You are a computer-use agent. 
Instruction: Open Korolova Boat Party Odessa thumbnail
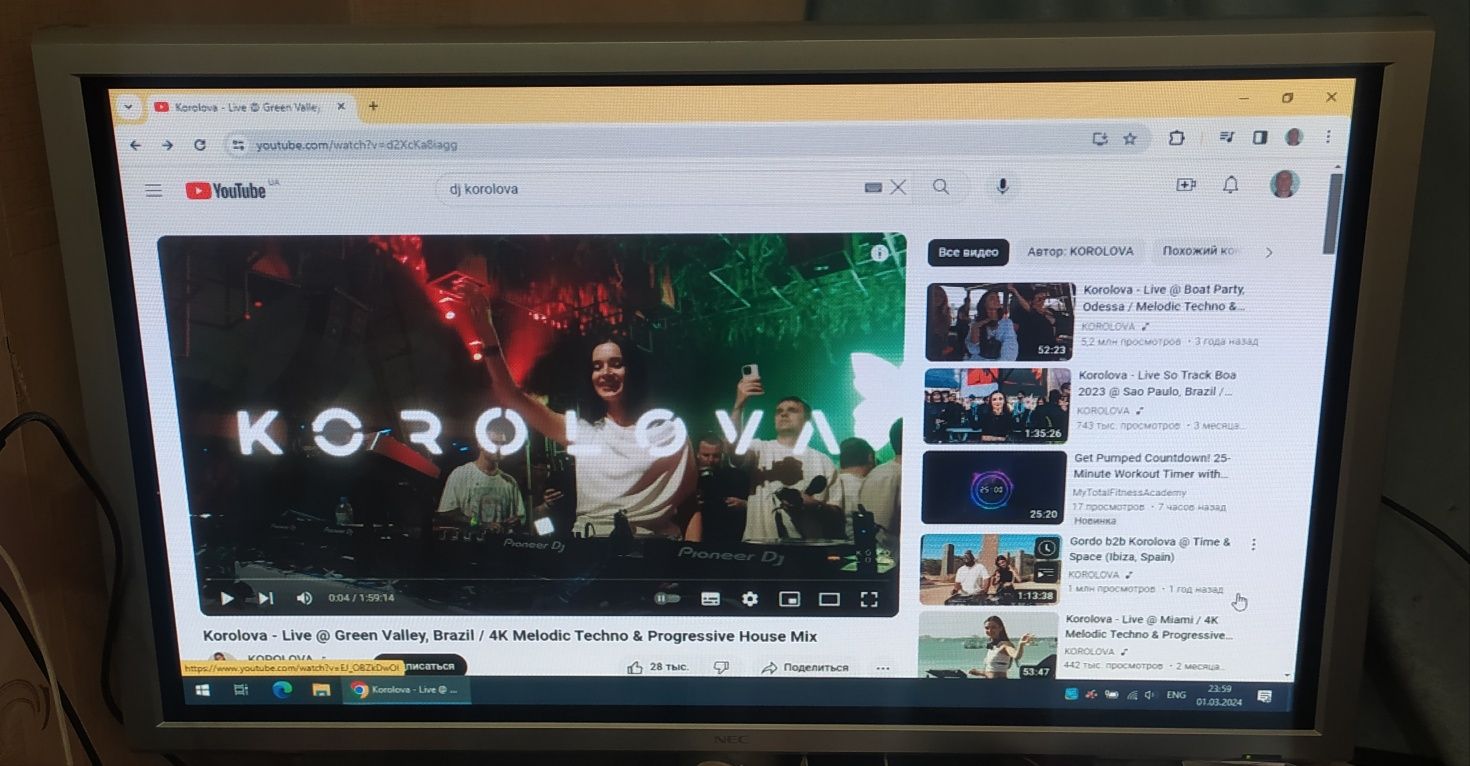[999, 321]
